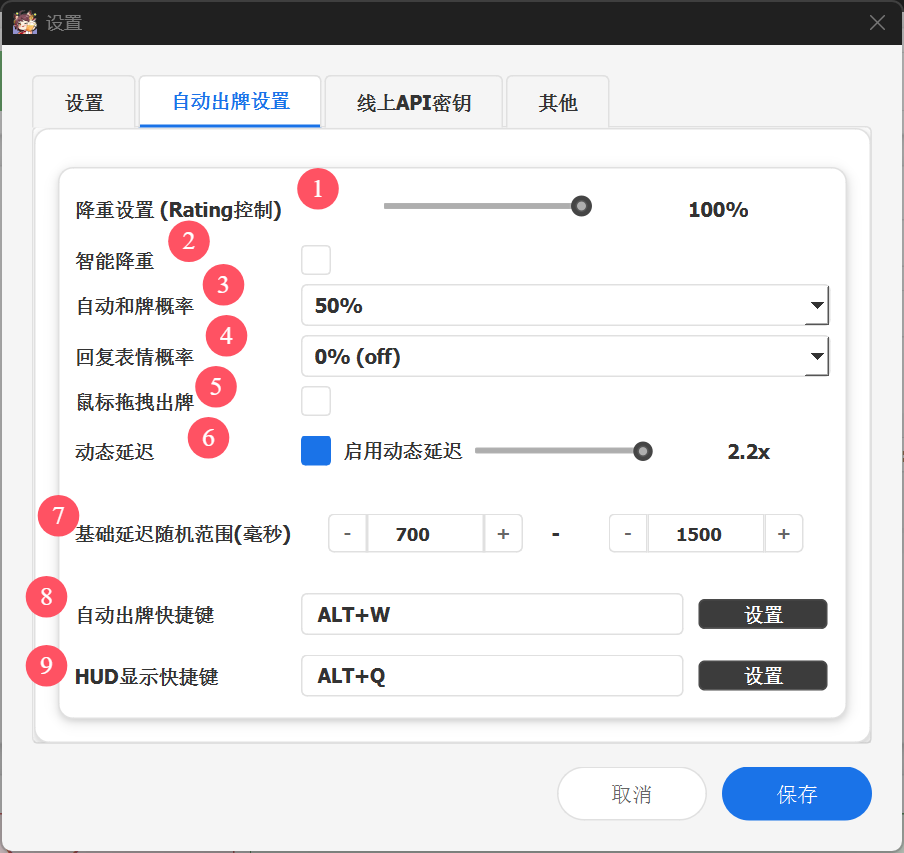
Task: Enable the 智能降重 checkbox
Action: tap(315, 259)
